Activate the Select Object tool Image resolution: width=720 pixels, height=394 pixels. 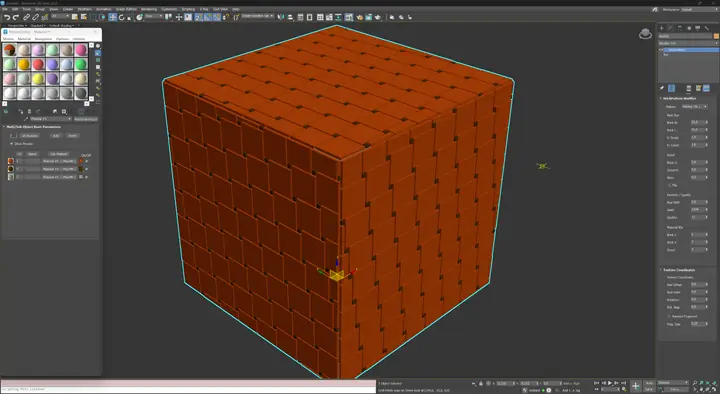pos(74,17)
